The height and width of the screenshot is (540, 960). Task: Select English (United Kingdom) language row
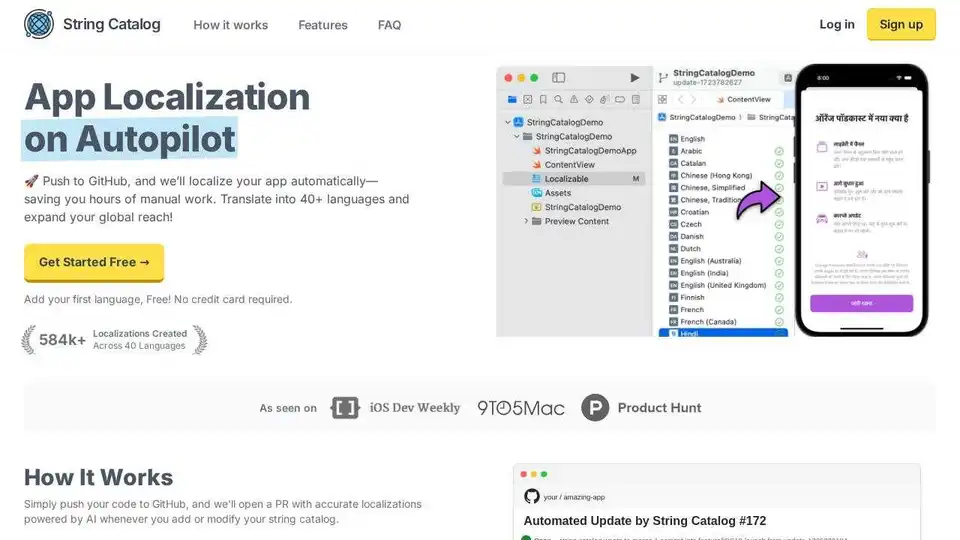(x=718, y=285)
